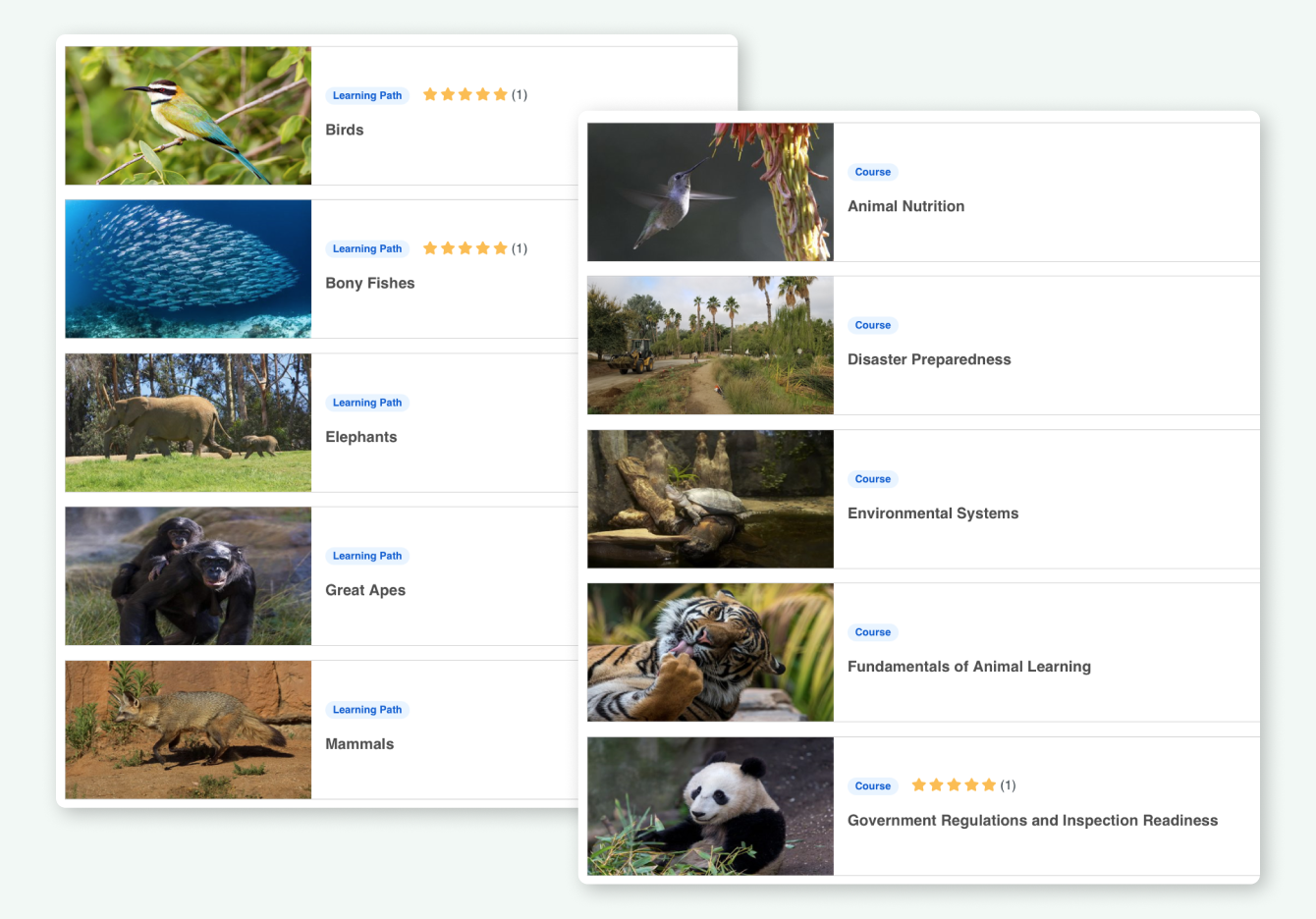Click the Birds star rating
This screenshot has width=1316, height=919.
[465, 95]
